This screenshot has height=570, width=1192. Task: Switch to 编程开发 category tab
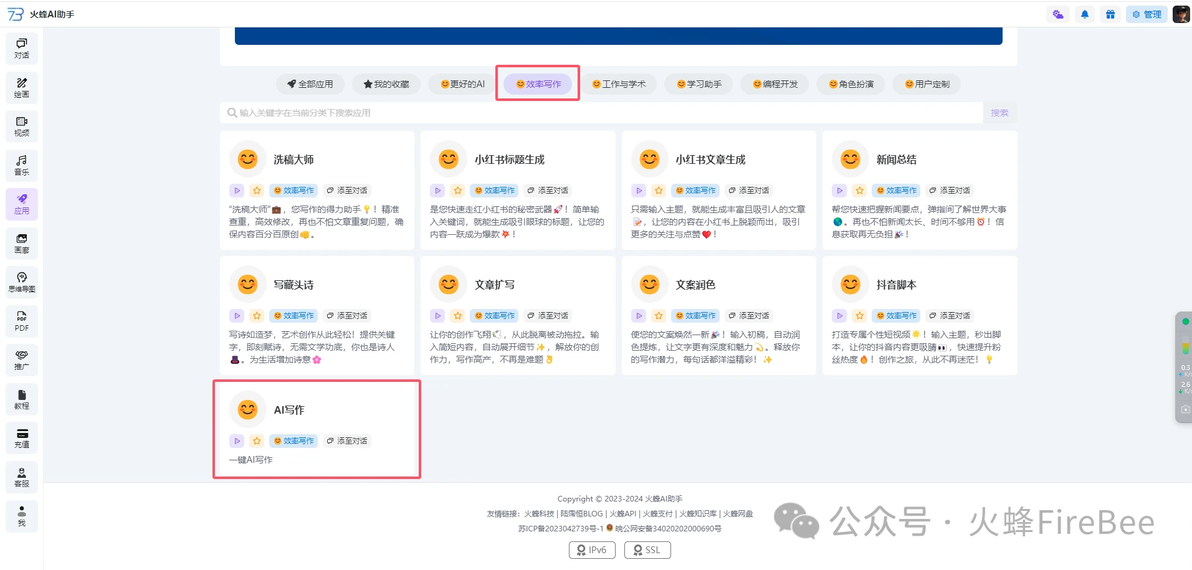(x=775, y=84)
